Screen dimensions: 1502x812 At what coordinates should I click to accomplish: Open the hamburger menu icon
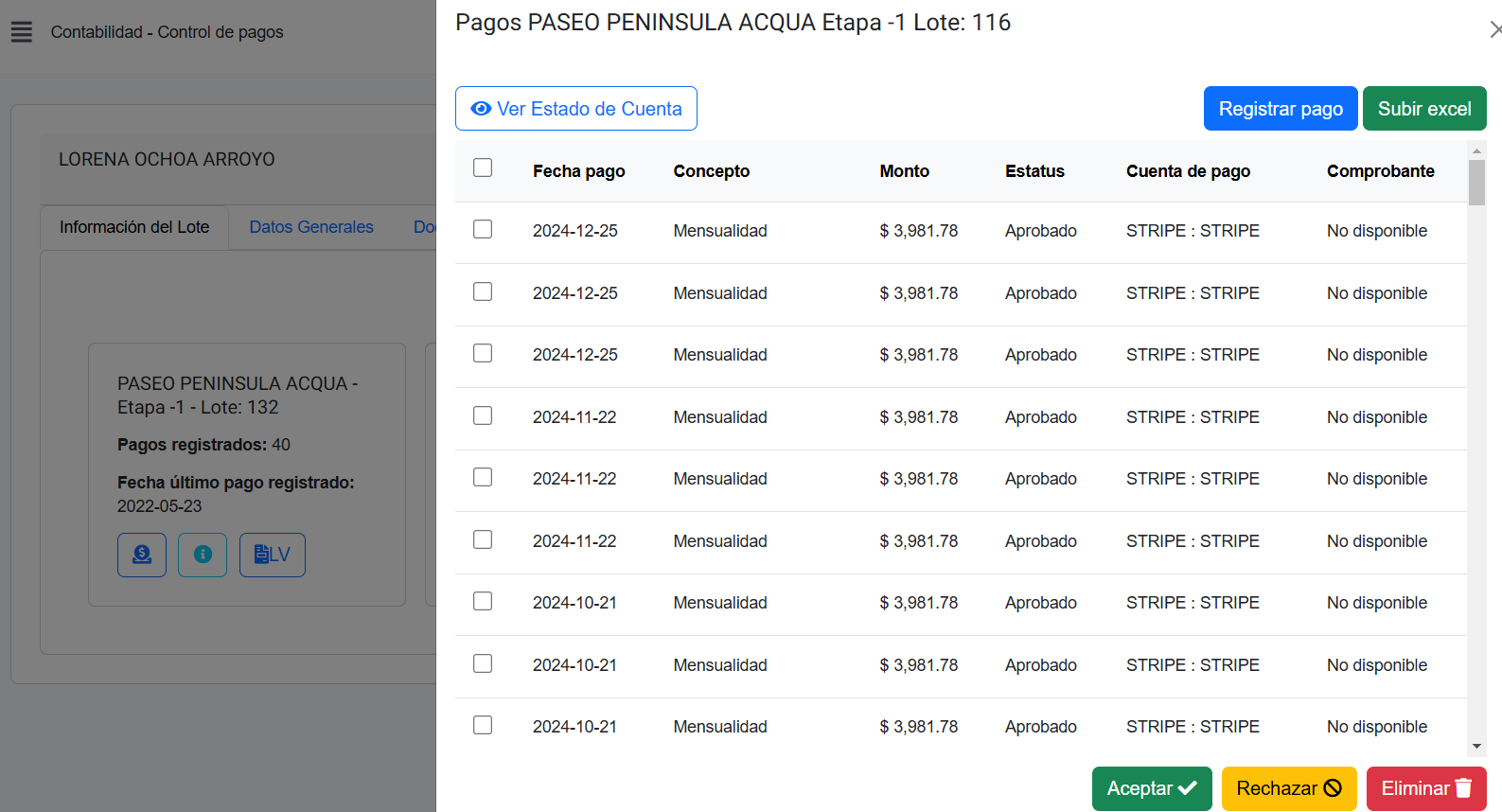click(x=22, y=32)
